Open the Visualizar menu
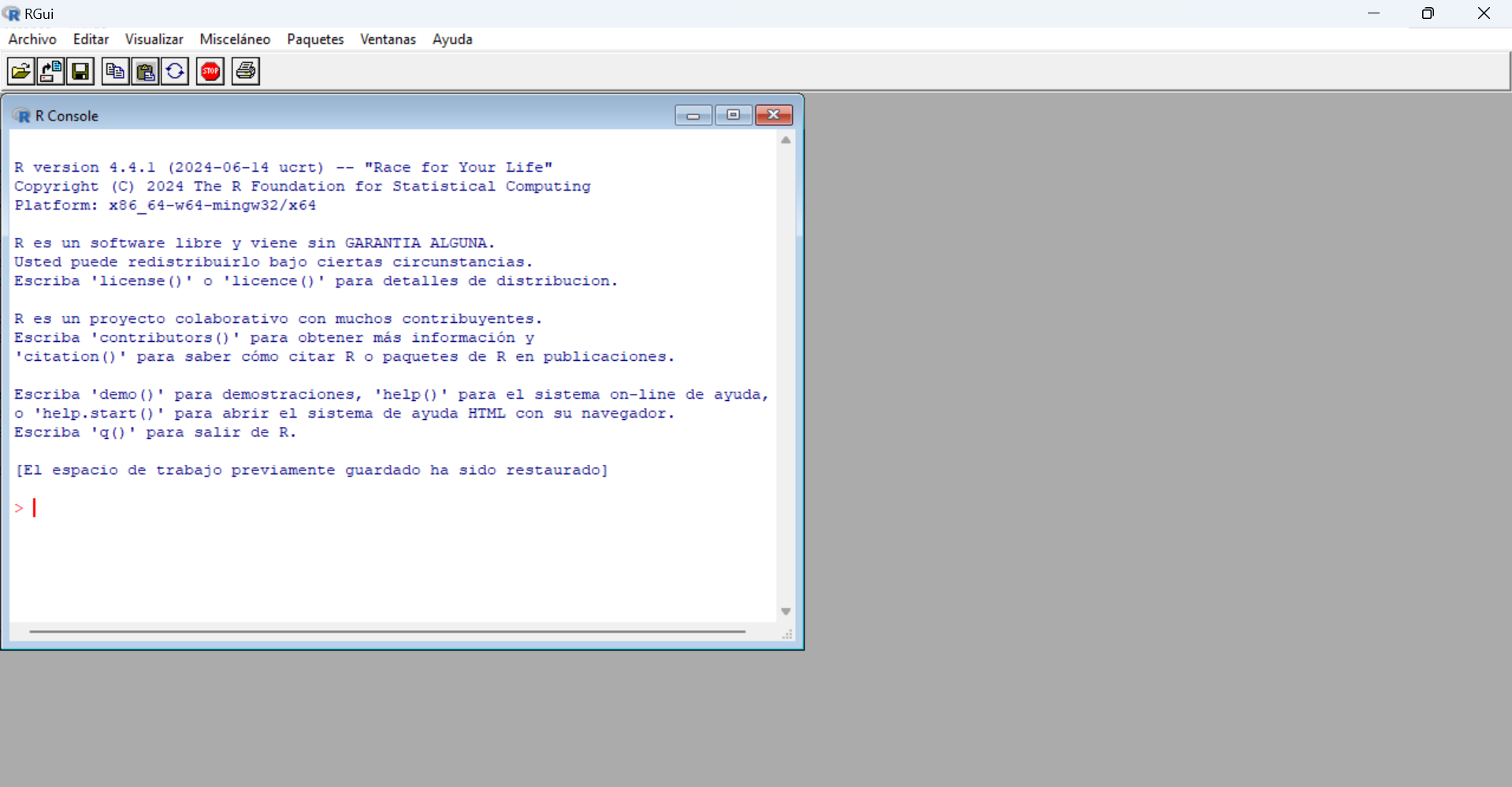1512x787 pixels. coord(154,39)
